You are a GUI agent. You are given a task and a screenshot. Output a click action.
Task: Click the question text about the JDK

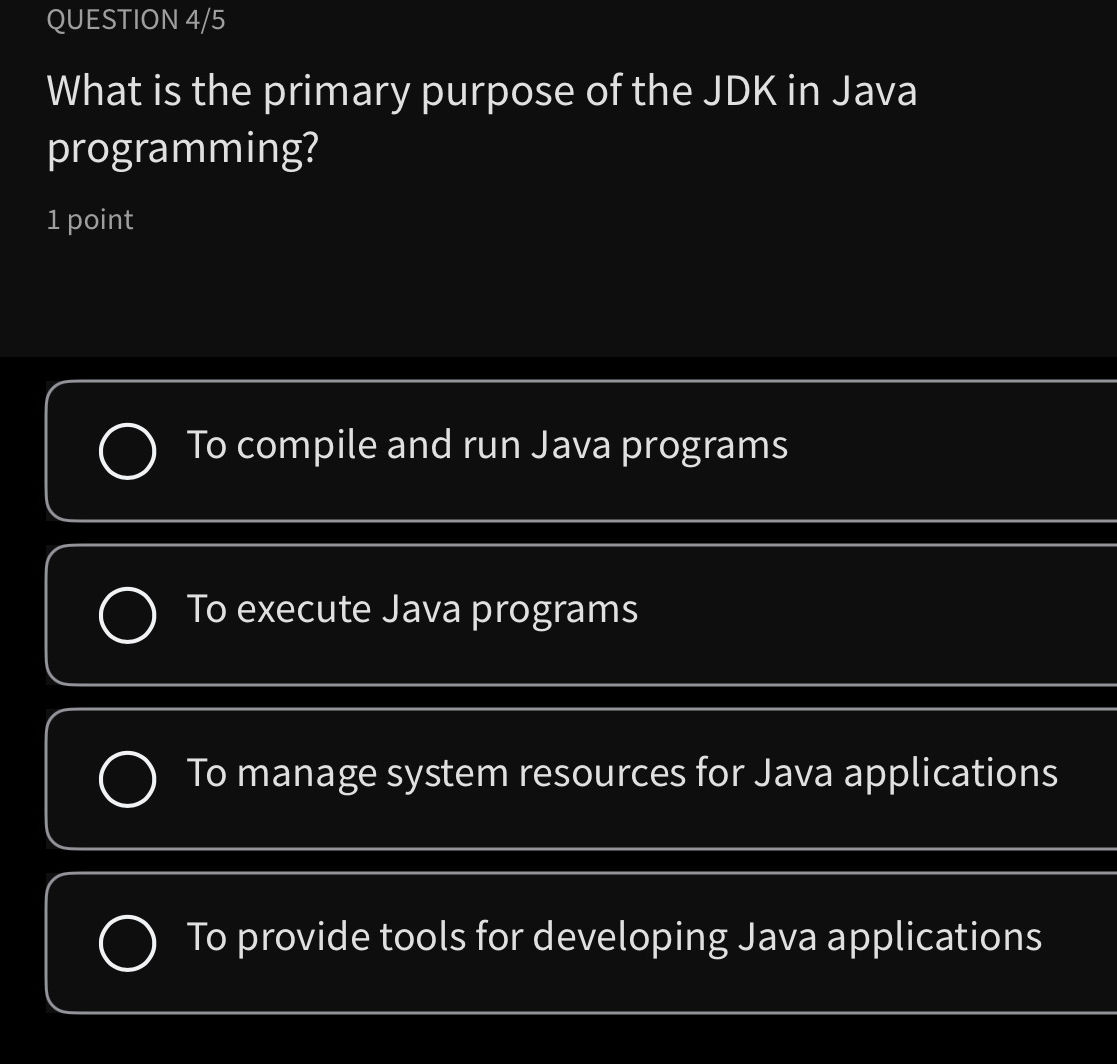pyautogui.click(x=482, y=117)
